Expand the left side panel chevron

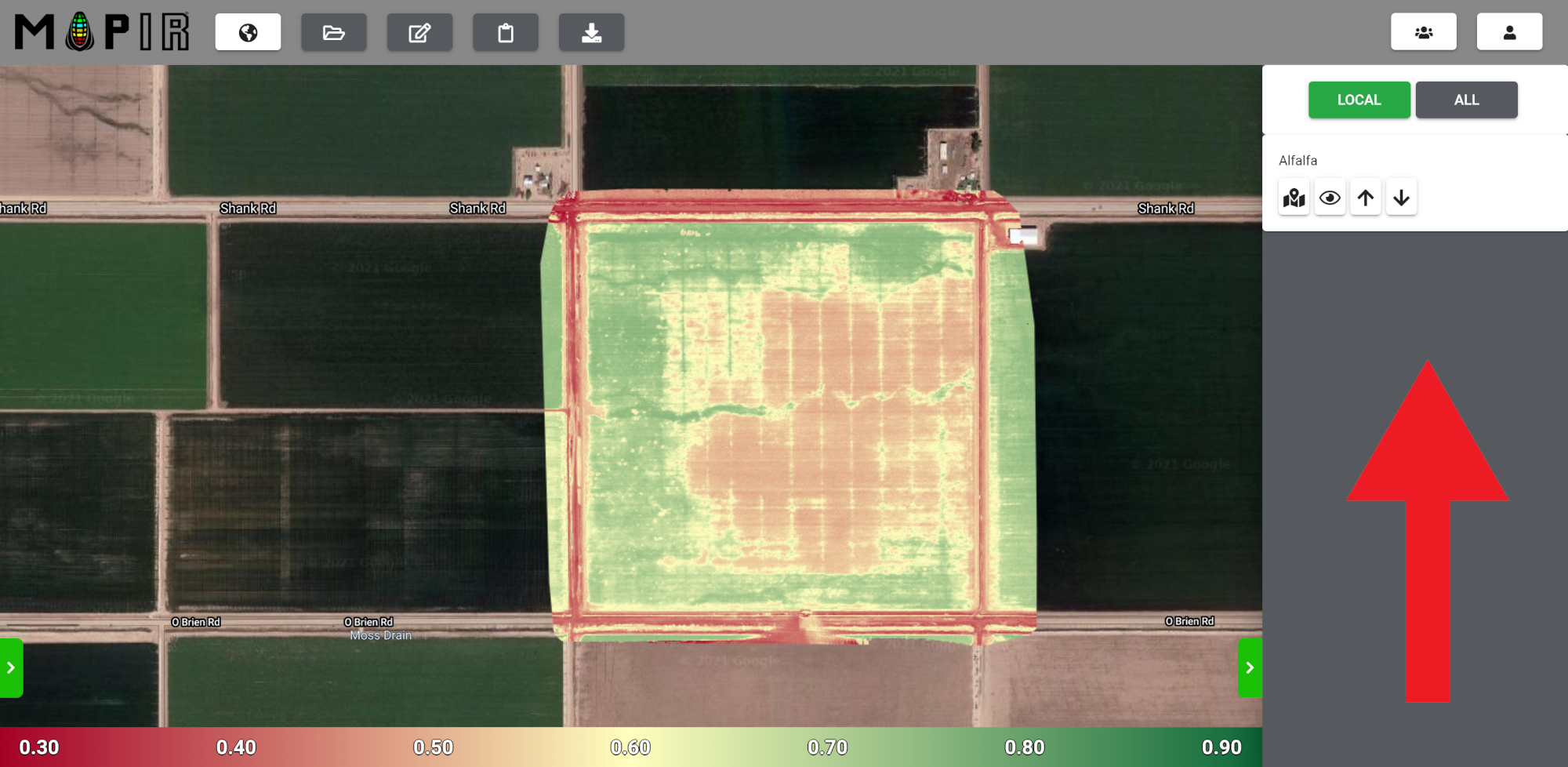[11, 667]
